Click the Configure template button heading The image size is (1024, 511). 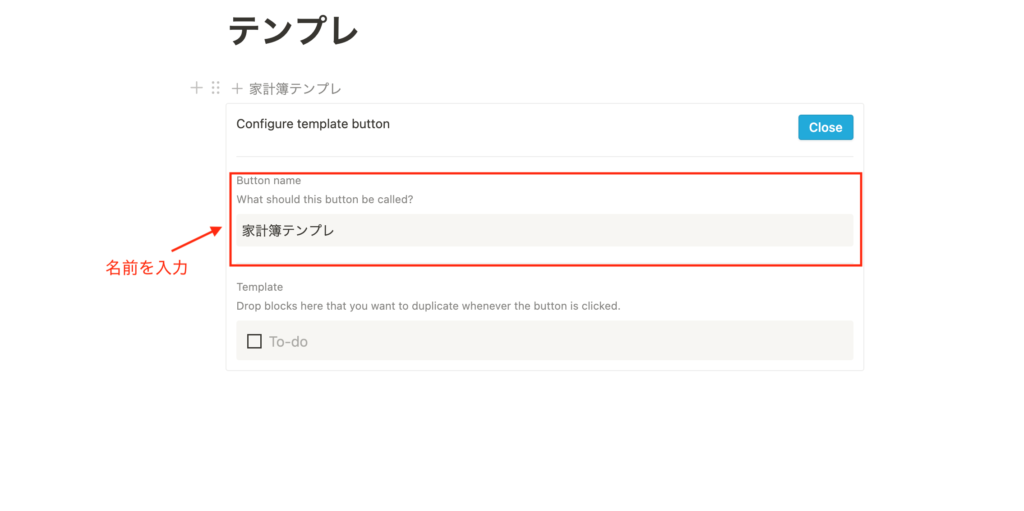tap(313, 124)
